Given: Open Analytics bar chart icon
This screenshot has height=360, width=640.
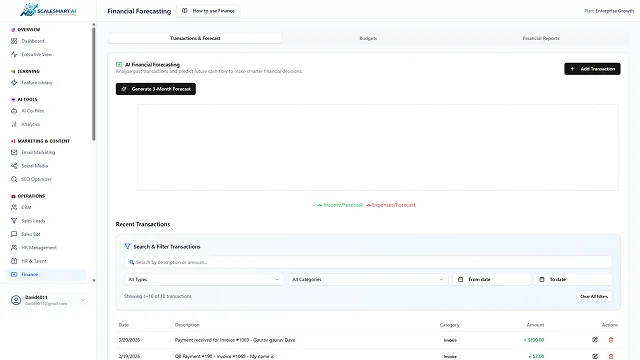Looking at the screenshot, I should click(x=14, y=124).
